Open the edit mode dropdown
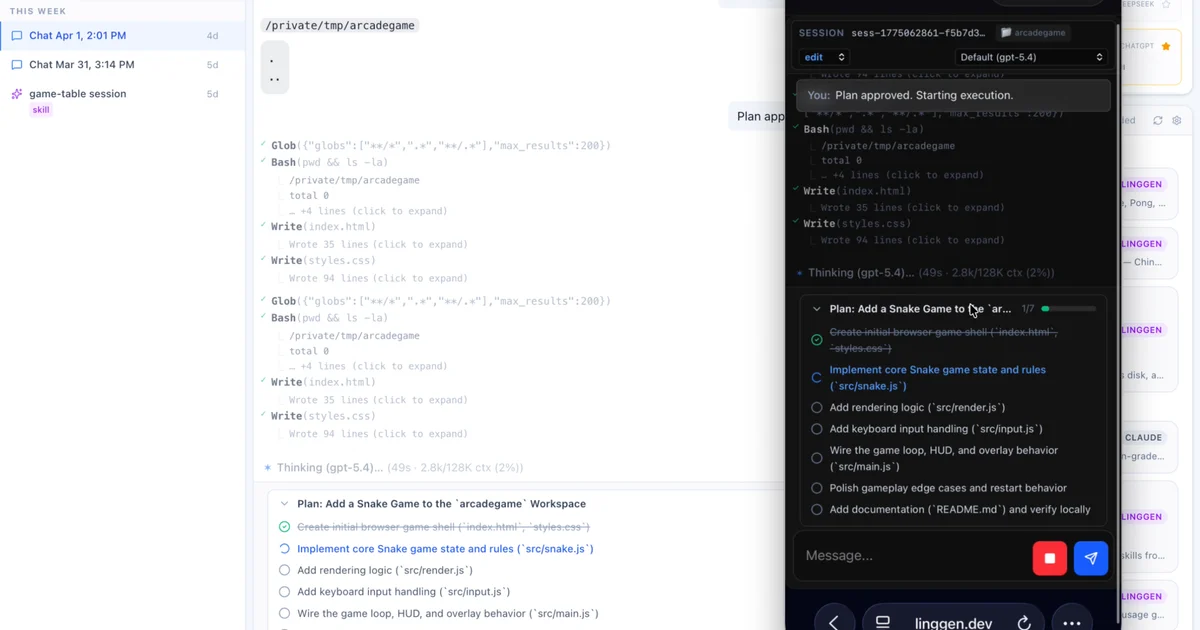The height and width of the screenshot is (630, 1200). (x=825, y=57)
